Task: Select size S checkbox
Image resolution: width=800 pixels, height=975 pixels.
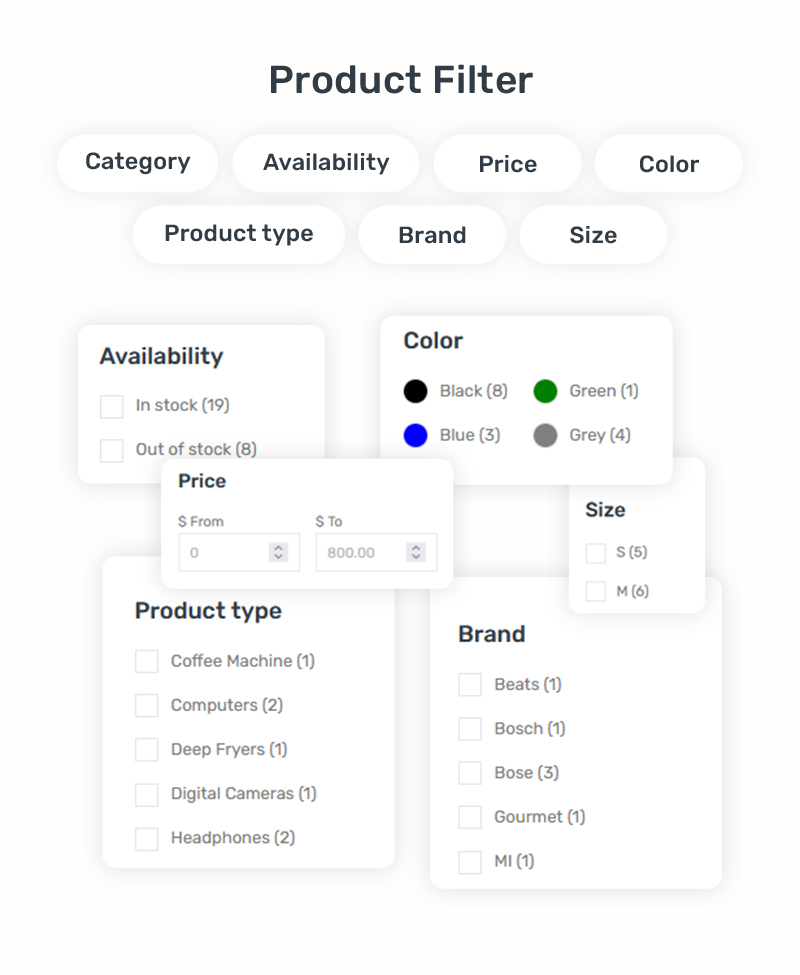Action: (x=596, y=553)
